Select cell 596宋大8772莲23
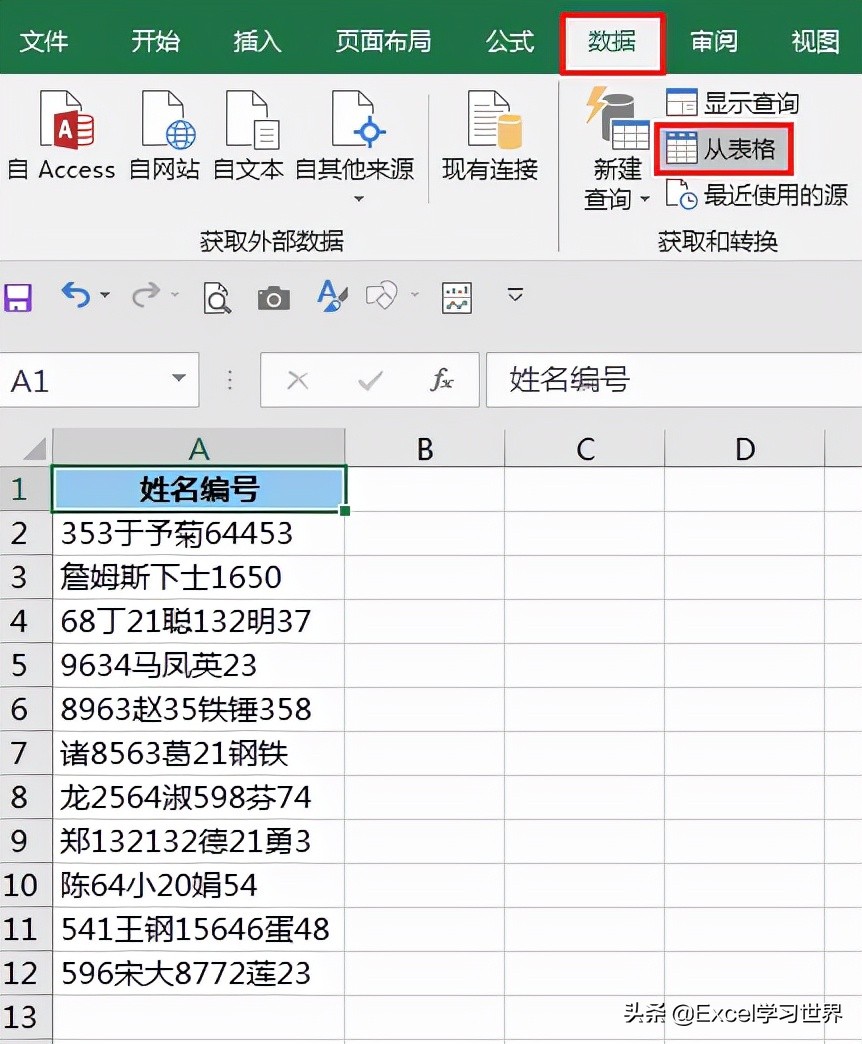This screenshot has width=862, height=1044. [x=198, y=973]
